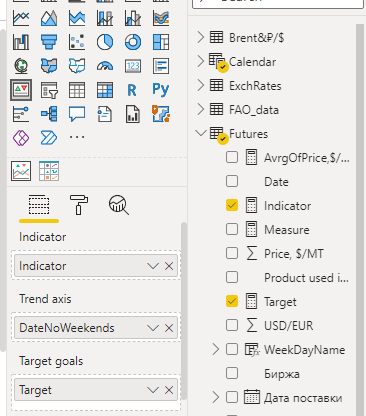This screenshot has height=416, width=366.
Task: Expand the FAO_data table
Action: pos(201,110)
